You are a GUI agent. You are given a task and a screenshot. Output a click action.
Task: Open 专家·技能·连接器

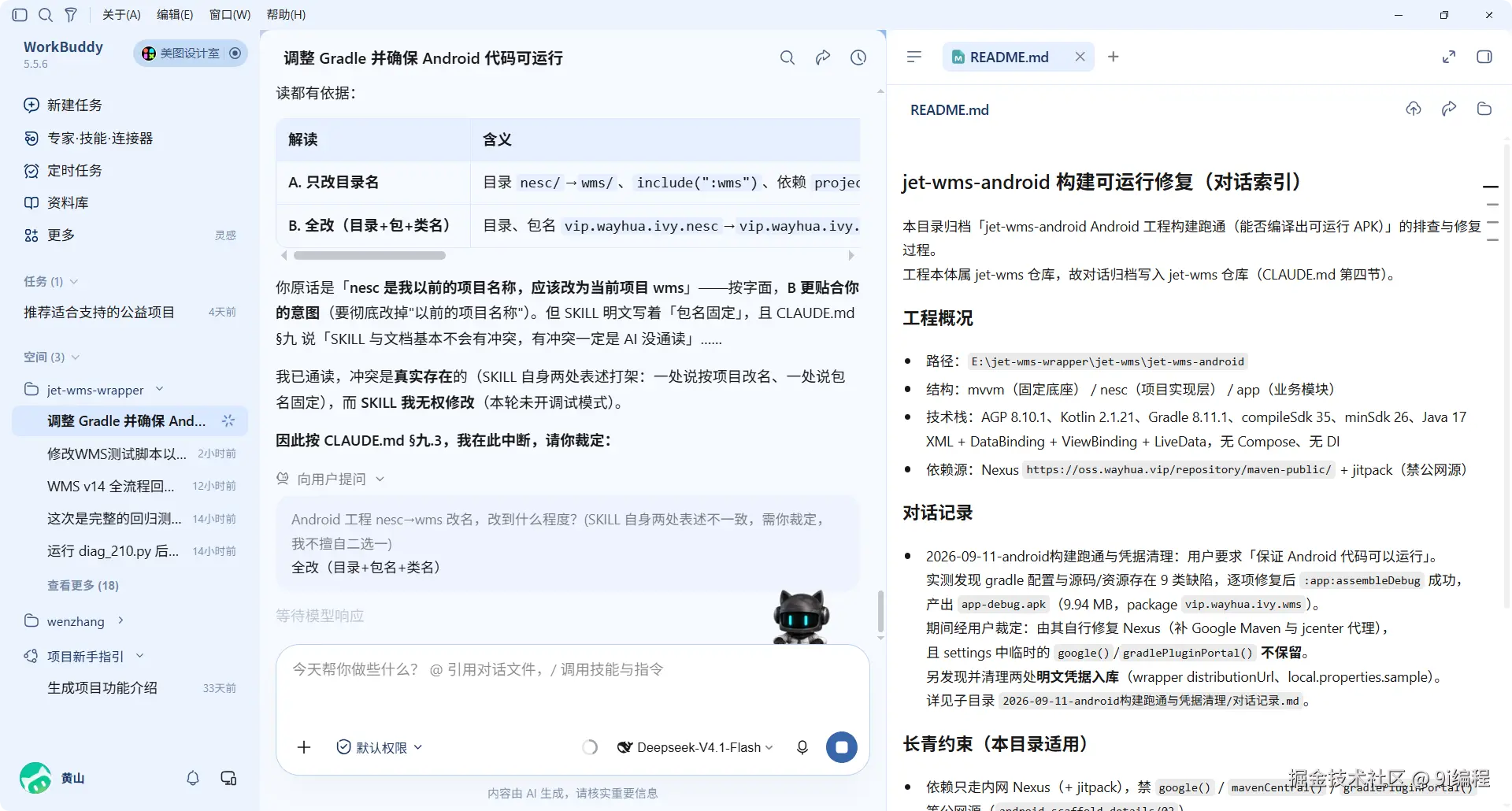(88, 139)
